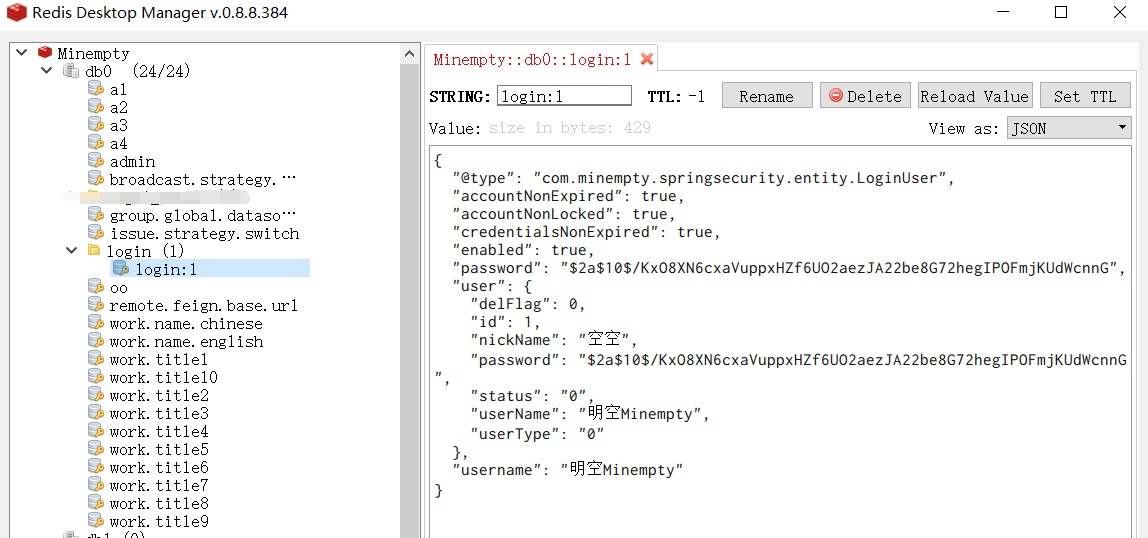The width and height of the screenshot is (1148, 538).
Task: Click the "userName" JSON line
Action: tap(590, 414)
